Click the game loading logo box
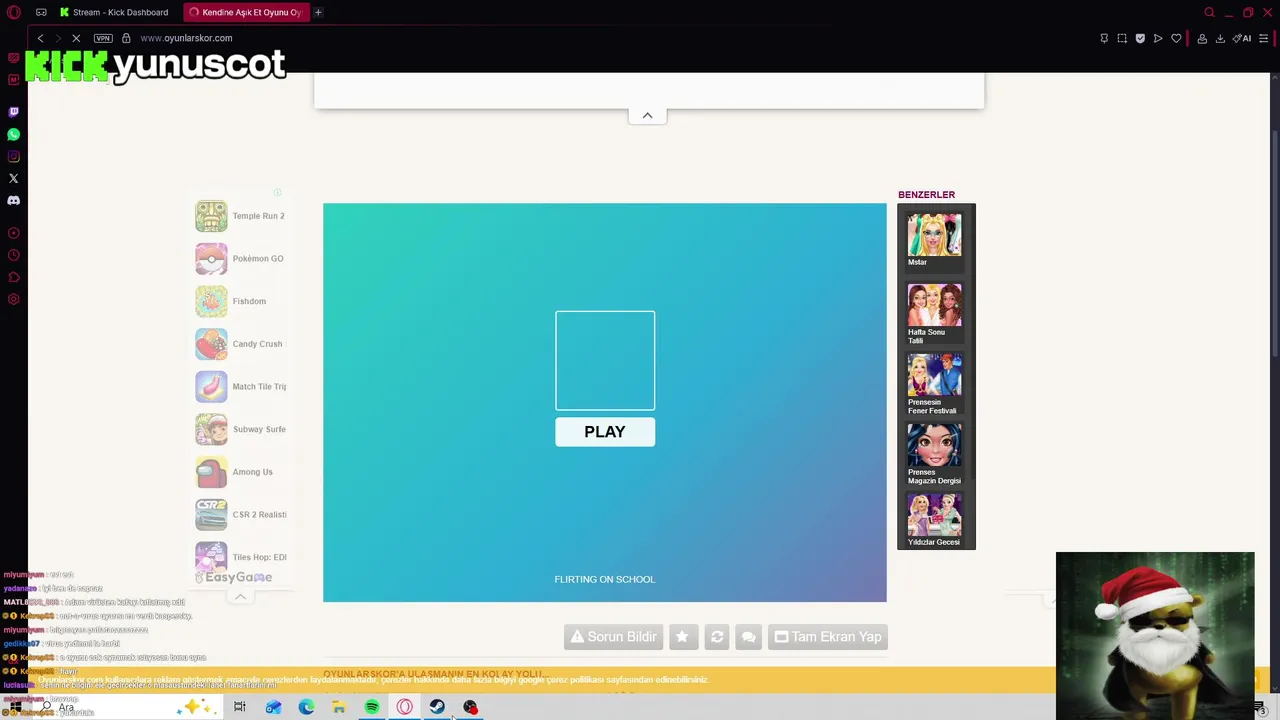This screenshot has width=1280, height=720. [605, 360]
